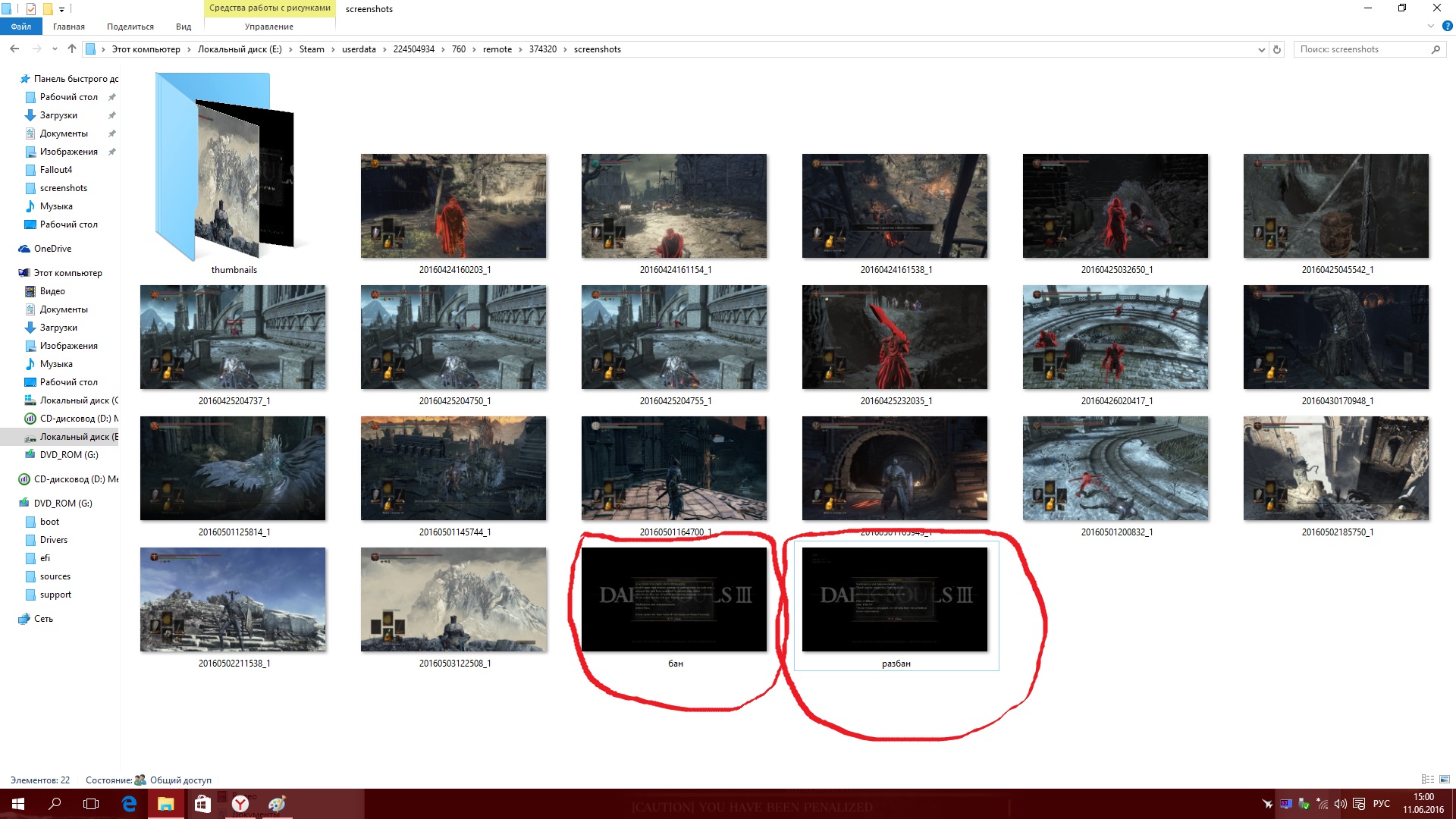Open Task View on taskbar
This screenshot has height=819, width=1456.
click(91, 804)
